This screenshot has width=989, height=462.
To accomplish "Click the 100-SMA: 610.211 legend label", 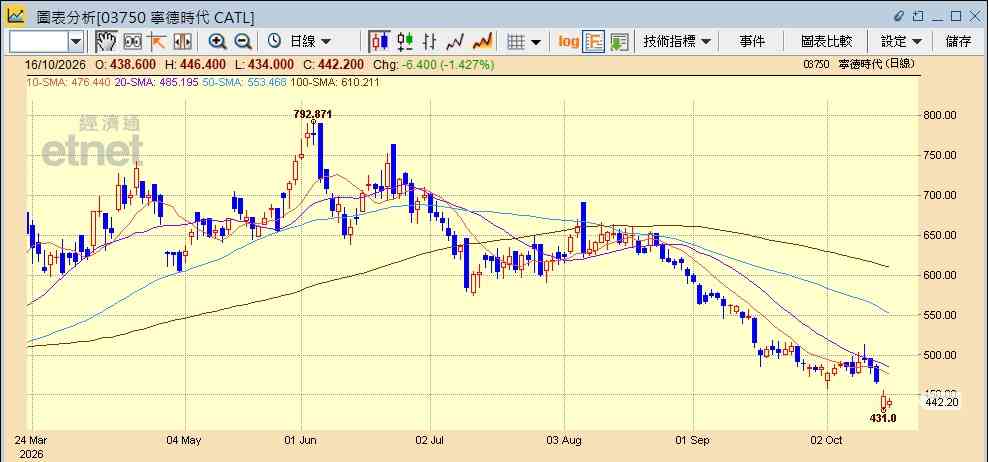I will pos(335,82).
